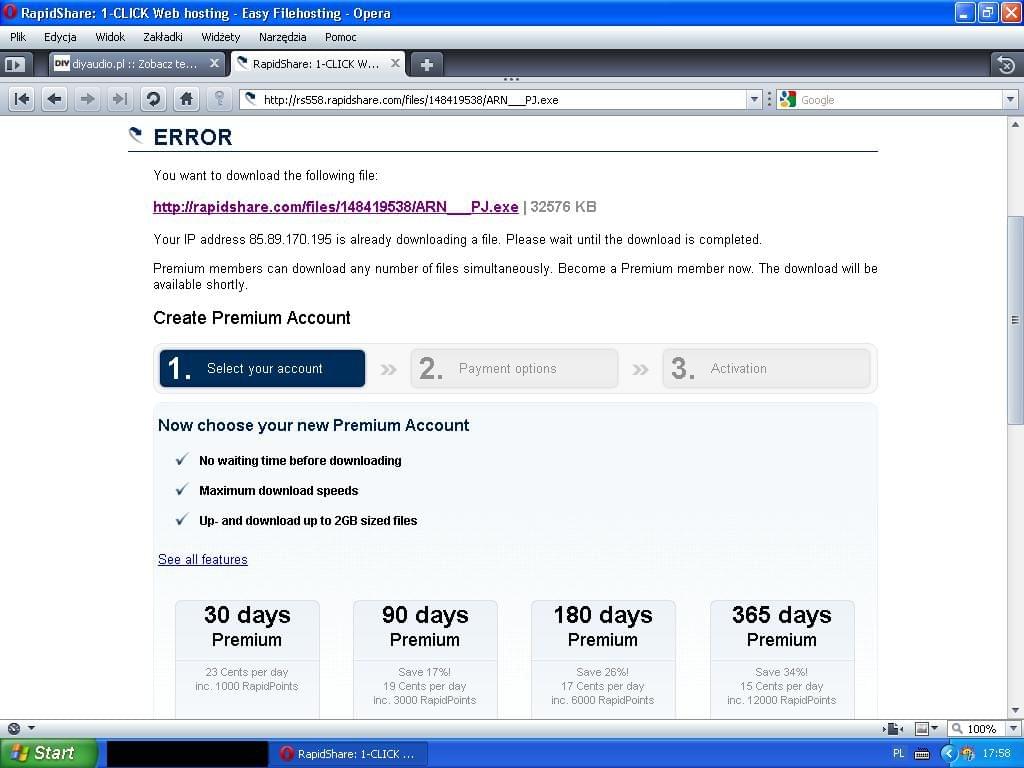The height and width of the screenshot is (768, 1024).
Task: Choose the 365 days Premium plan
Action: point(782,658)
